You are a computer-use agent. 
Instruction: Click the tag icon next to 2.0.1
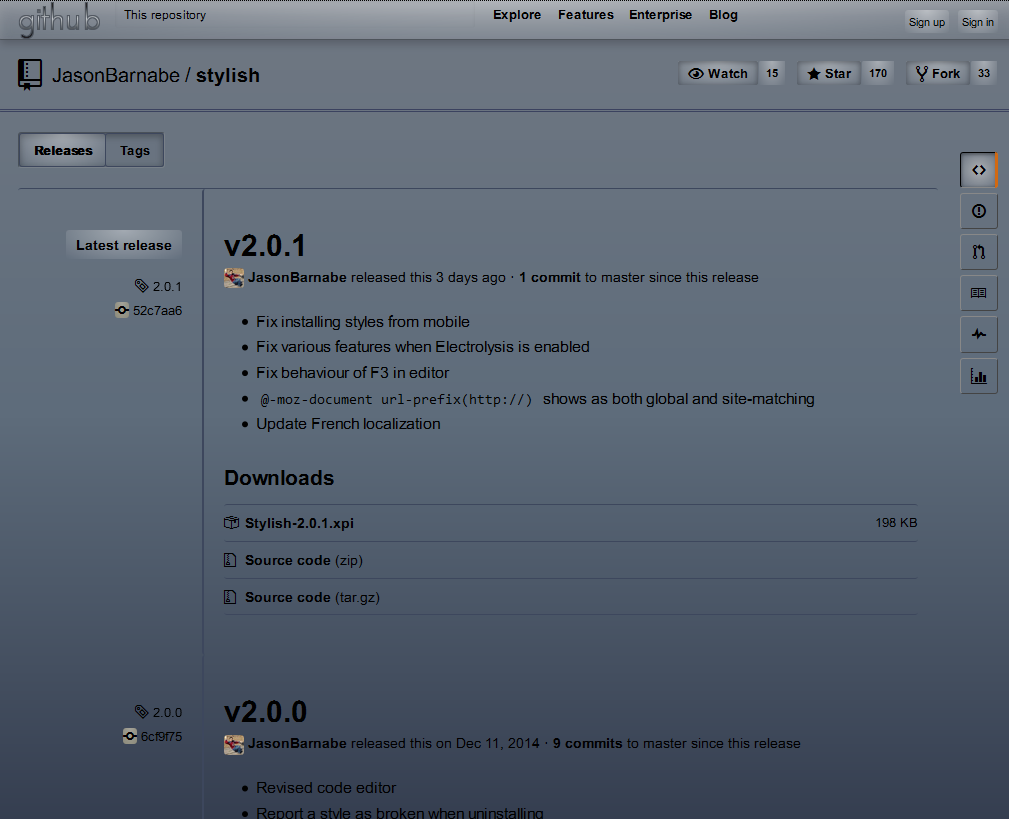(142, 286)
